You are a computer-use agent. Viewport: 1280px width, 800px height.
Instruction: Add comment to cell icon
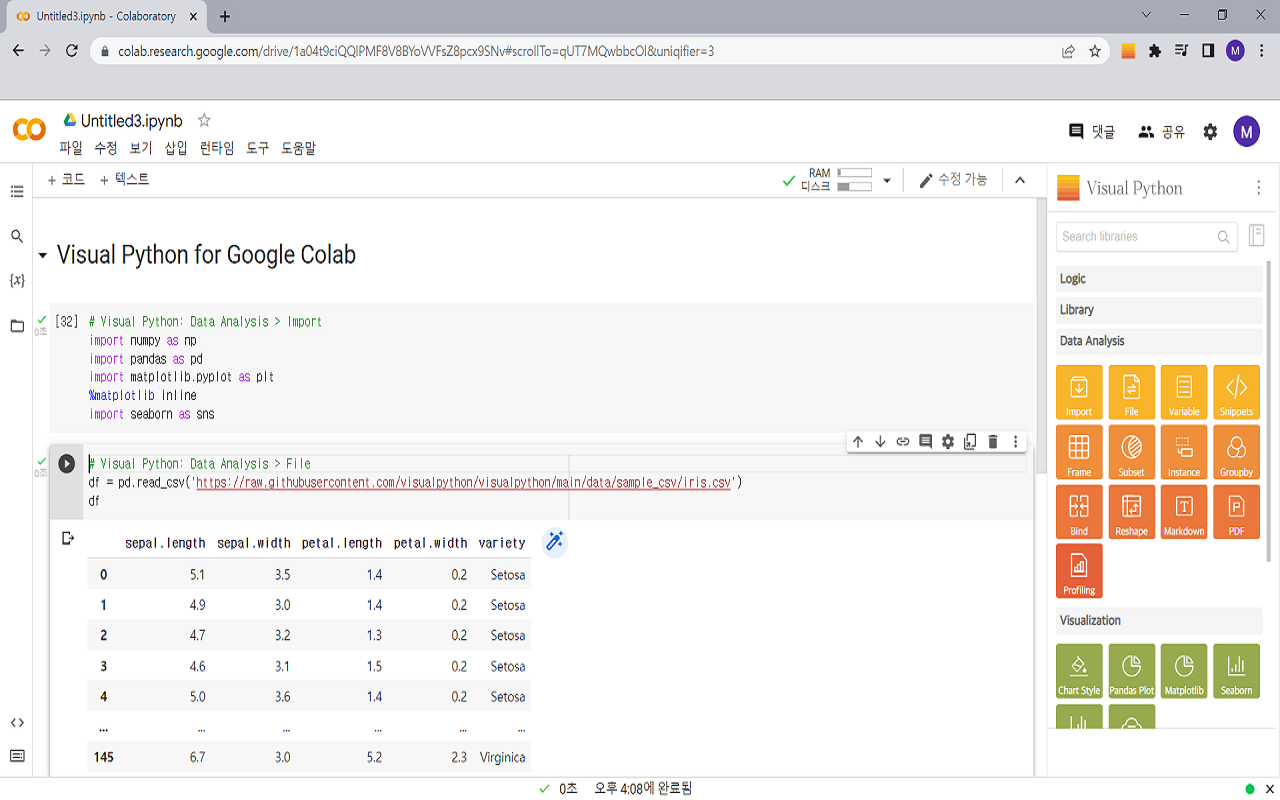pyautogui.click(x=925, y=442)
